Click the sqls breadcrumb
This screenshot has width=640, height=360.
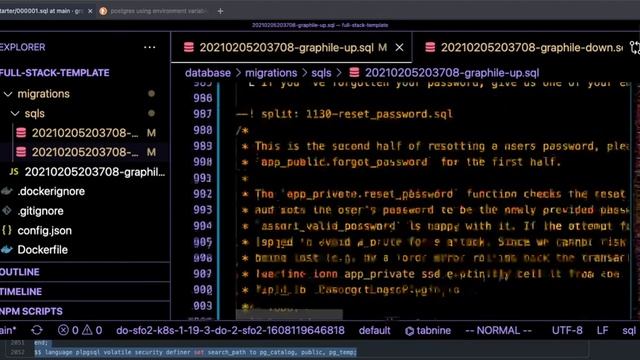point(321,73)
